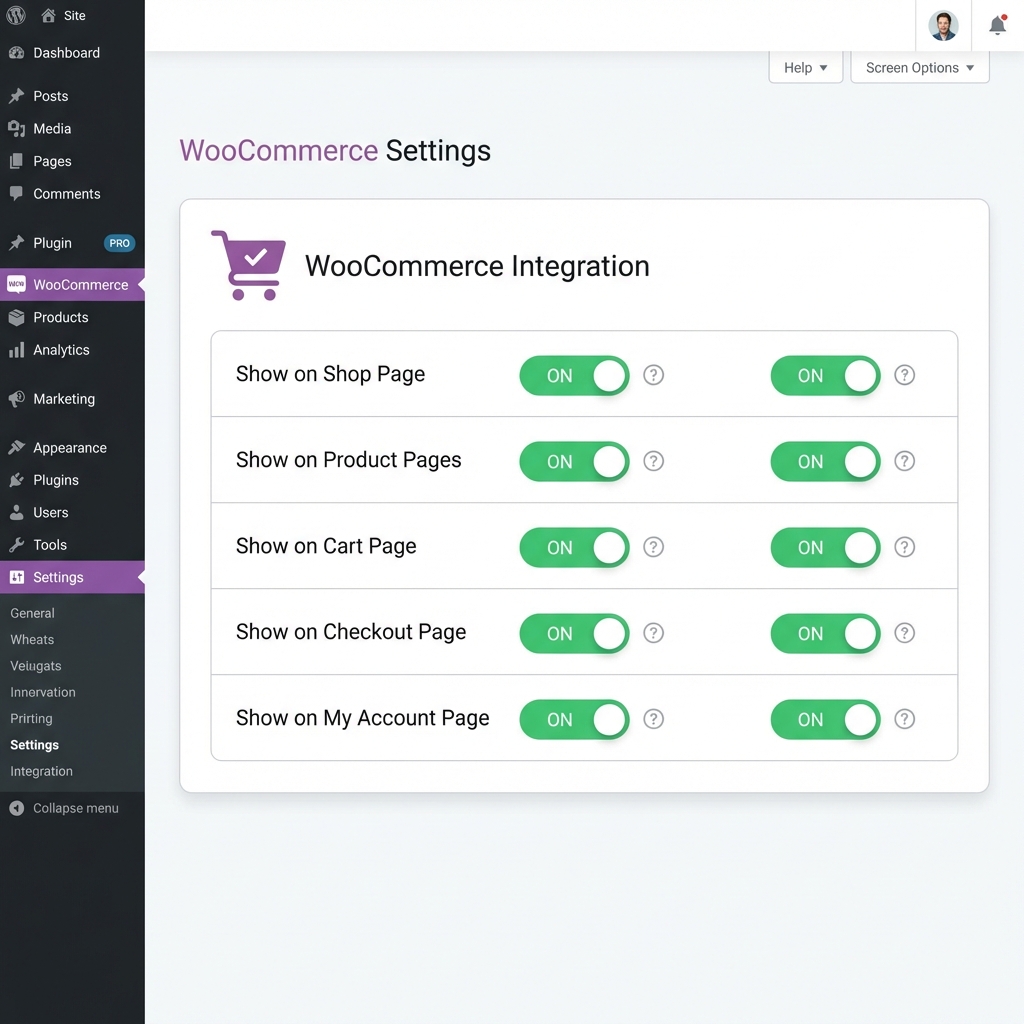Click the Settings sliders icon in sidebar
This screenshot has height=1024, width=1024.
pos(16,577)
